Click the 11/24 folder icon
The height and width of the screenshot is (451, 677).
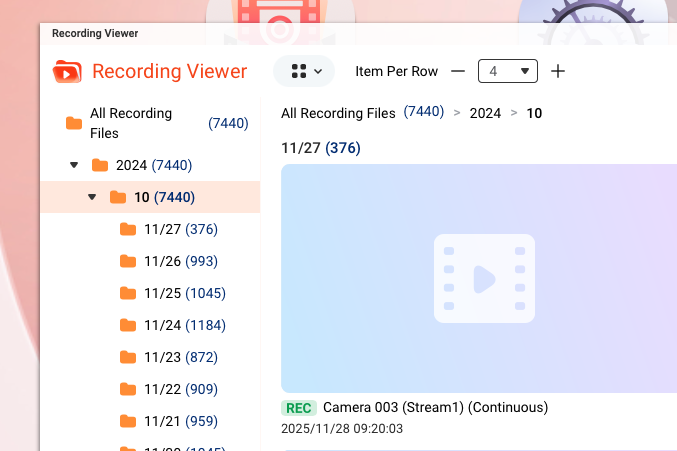tap(127, 325)
